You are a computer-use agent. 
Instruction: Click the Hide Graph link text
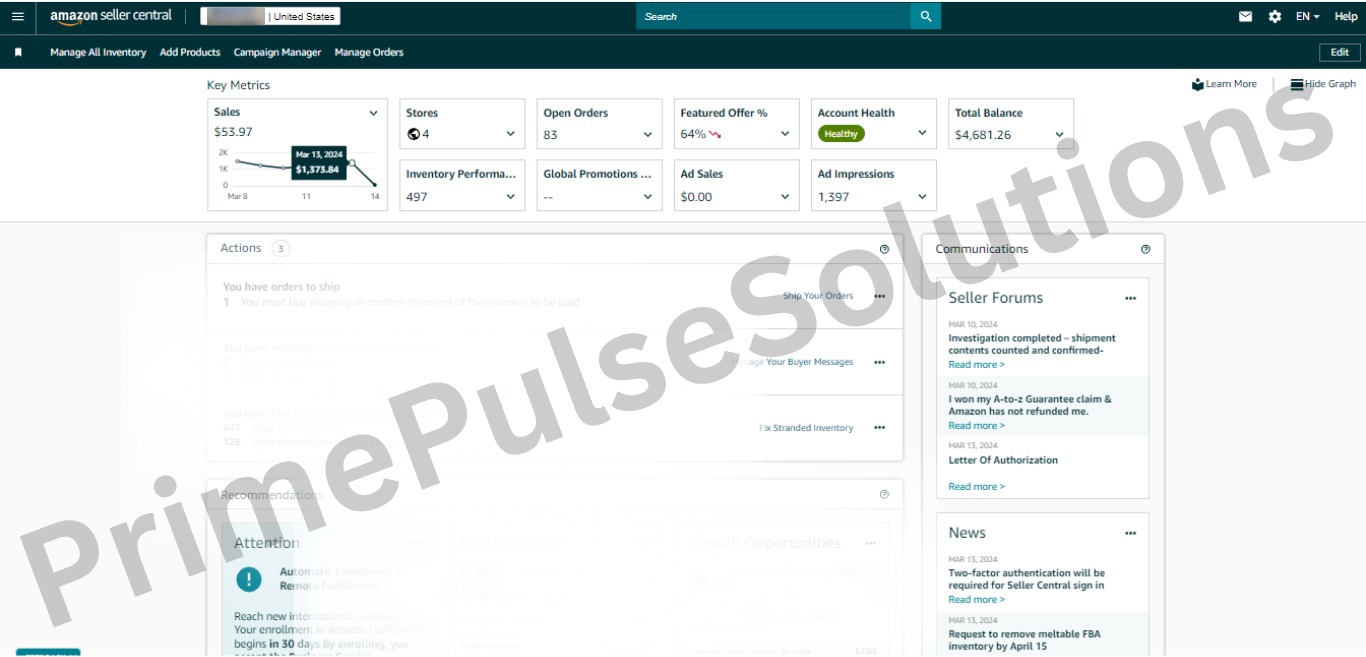1330,84
